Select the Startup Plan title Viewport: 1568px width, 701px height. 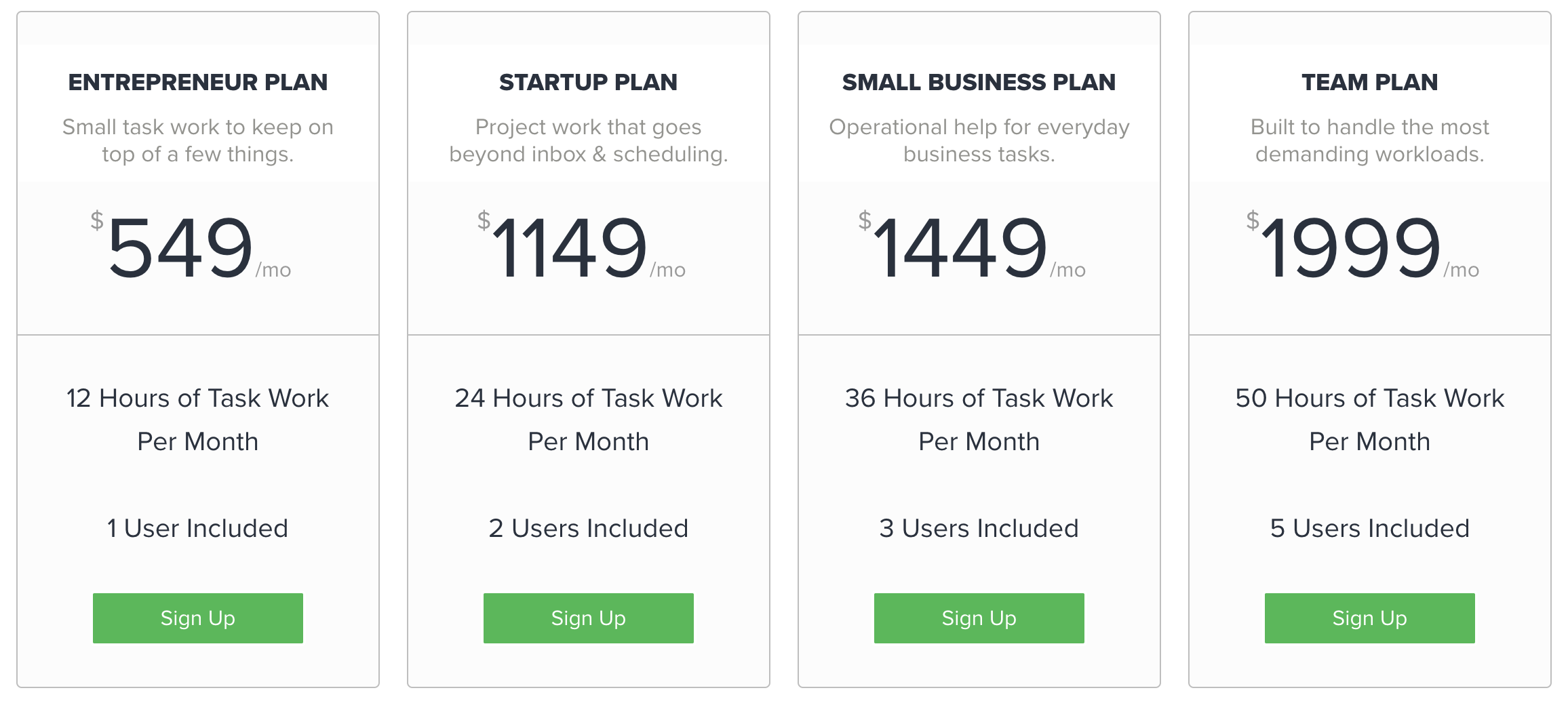[588, 82]
